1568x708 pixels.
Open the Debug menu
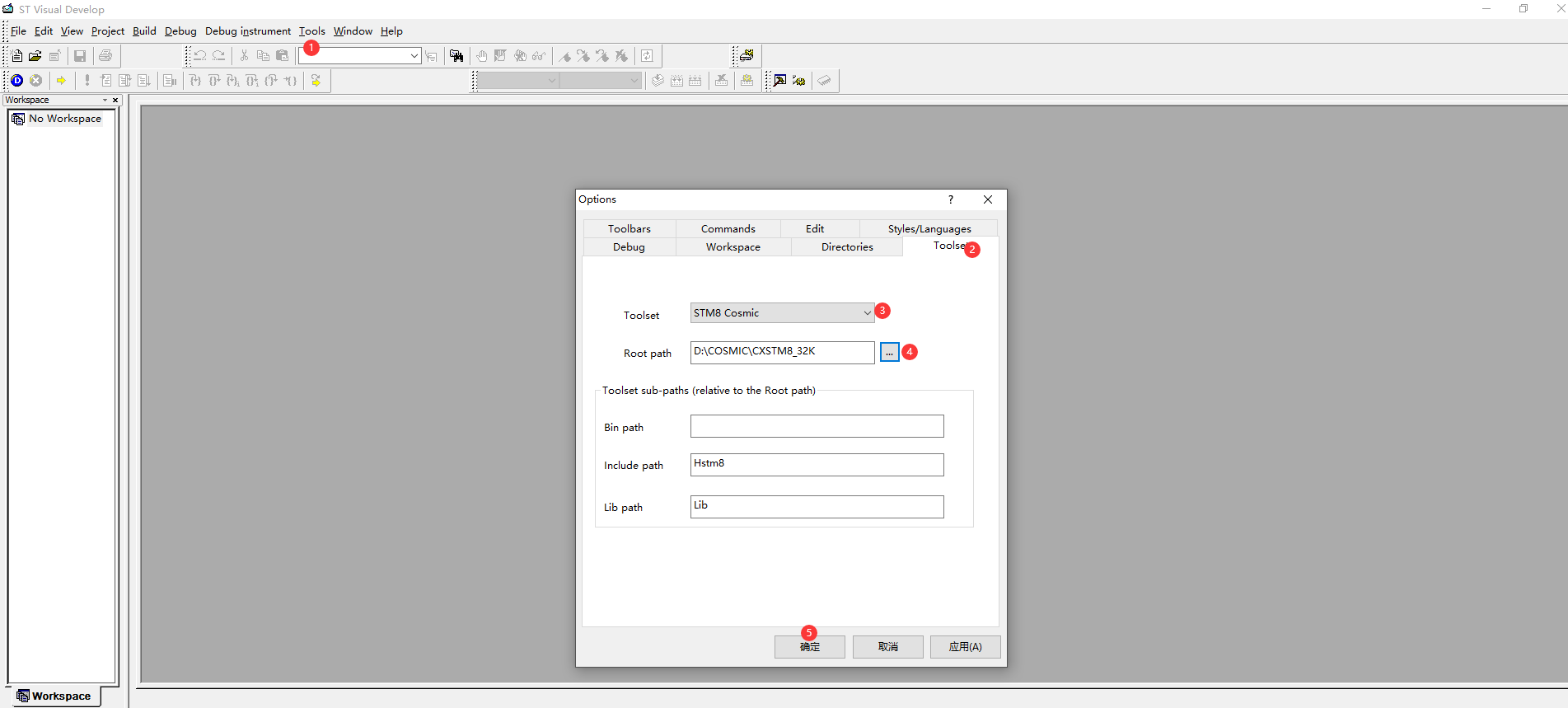(x=180, y=31)
